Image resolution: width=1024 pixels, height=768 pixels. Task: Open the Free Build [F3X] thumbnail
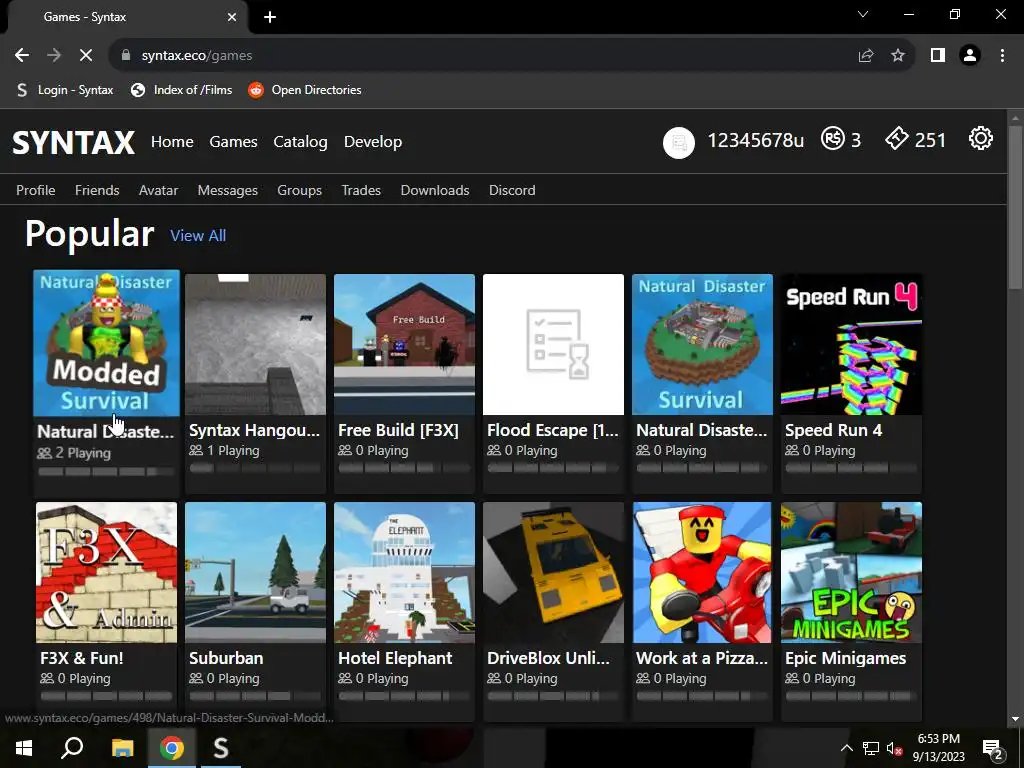pos(404,344)
